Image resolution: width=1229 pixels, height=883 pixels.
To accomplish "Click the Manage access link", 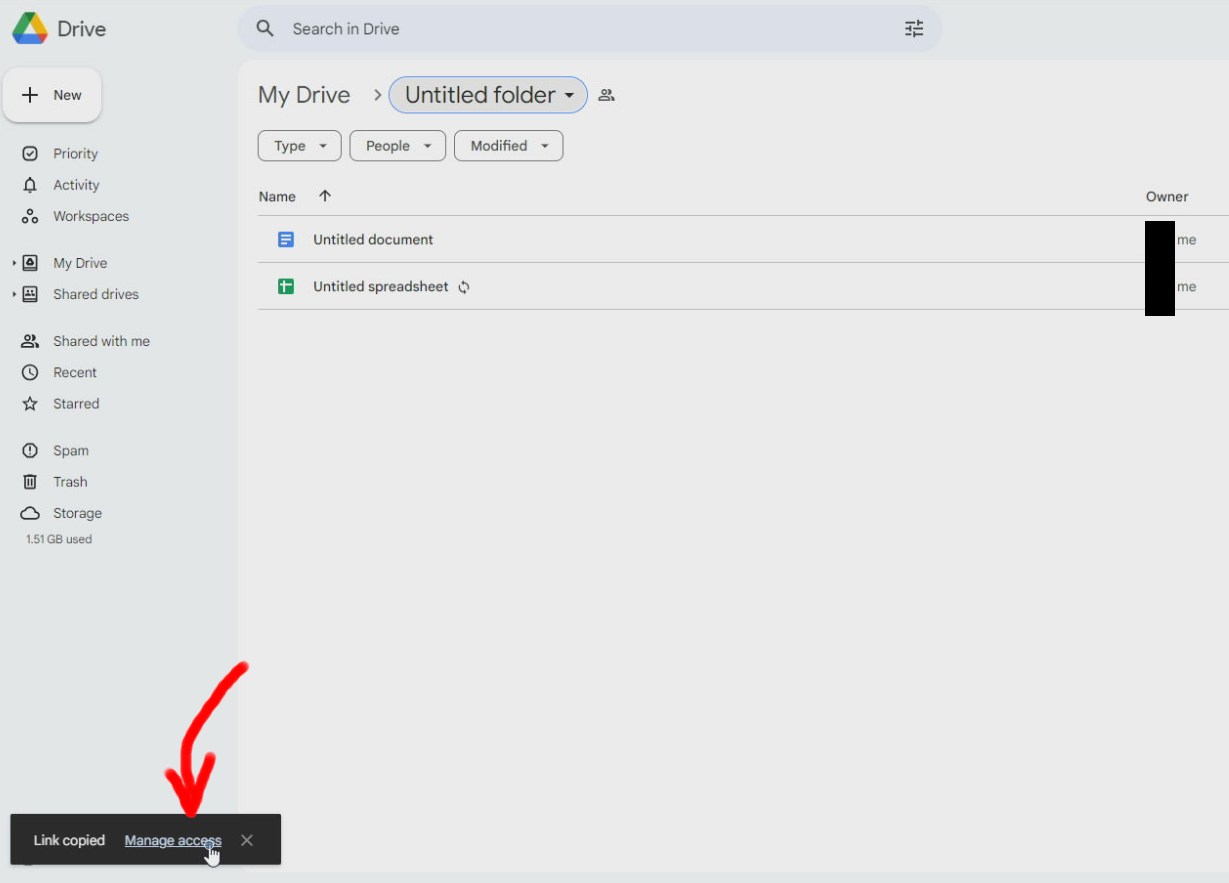I will (x=172, y=841).
